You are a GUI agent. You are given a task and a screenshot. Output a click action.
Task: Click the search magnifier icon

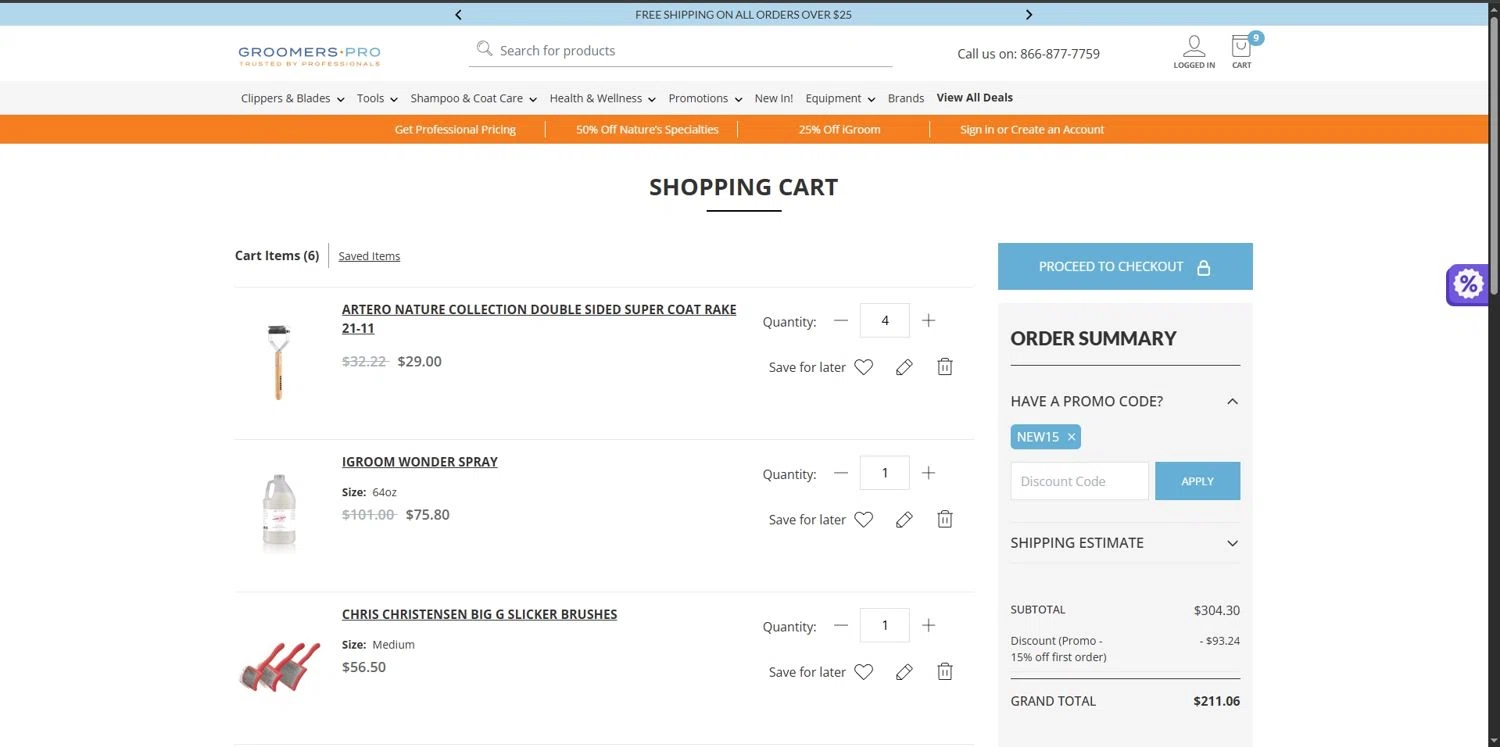click(484, 49)
